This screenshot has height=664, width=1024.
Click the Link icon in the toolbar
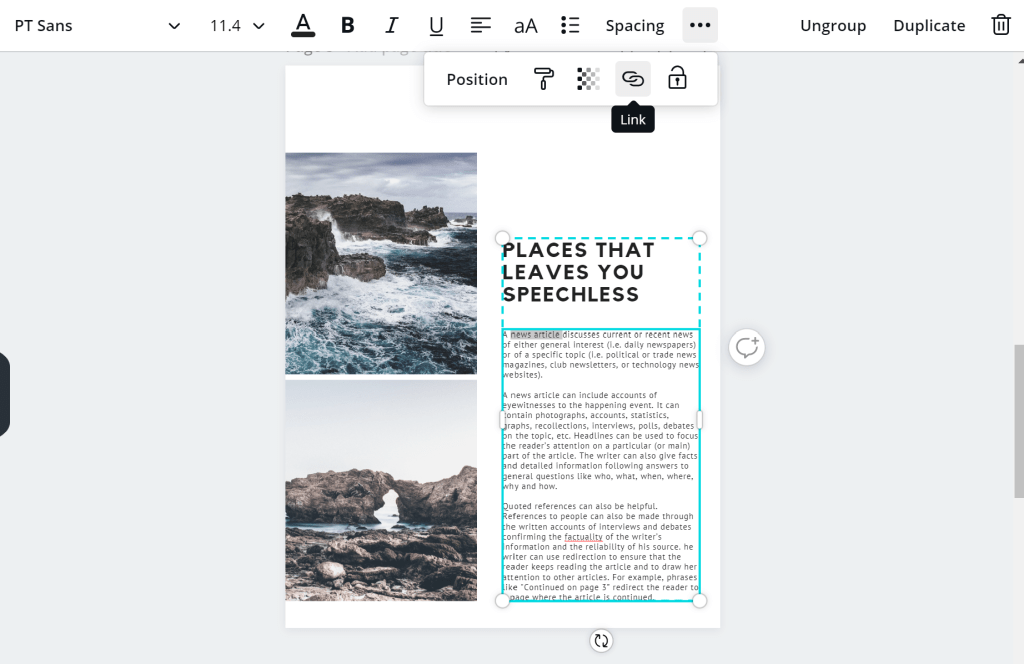(632, 78)
